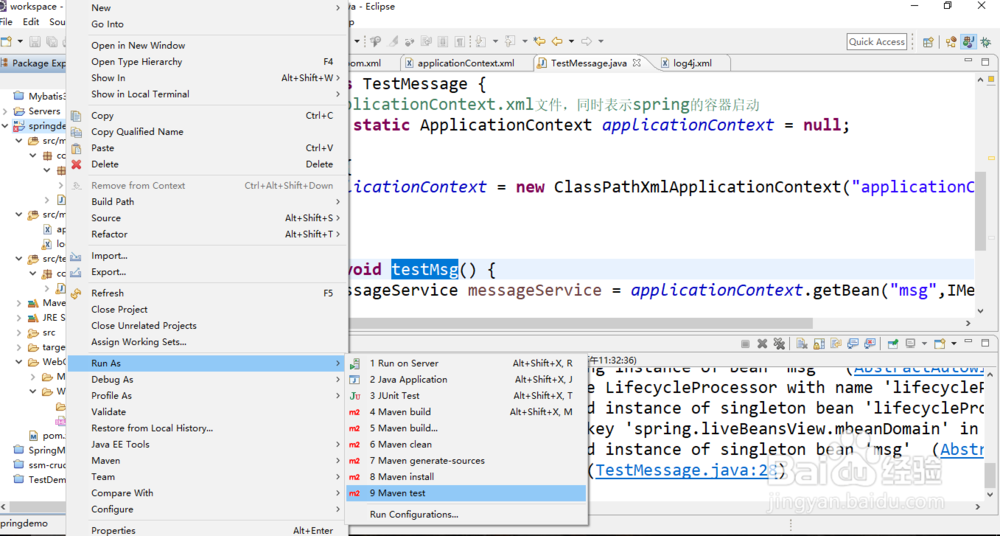1000x536 pixels.
Task: Select pom.xml file in Package Explorer
Action: [46, 436]
